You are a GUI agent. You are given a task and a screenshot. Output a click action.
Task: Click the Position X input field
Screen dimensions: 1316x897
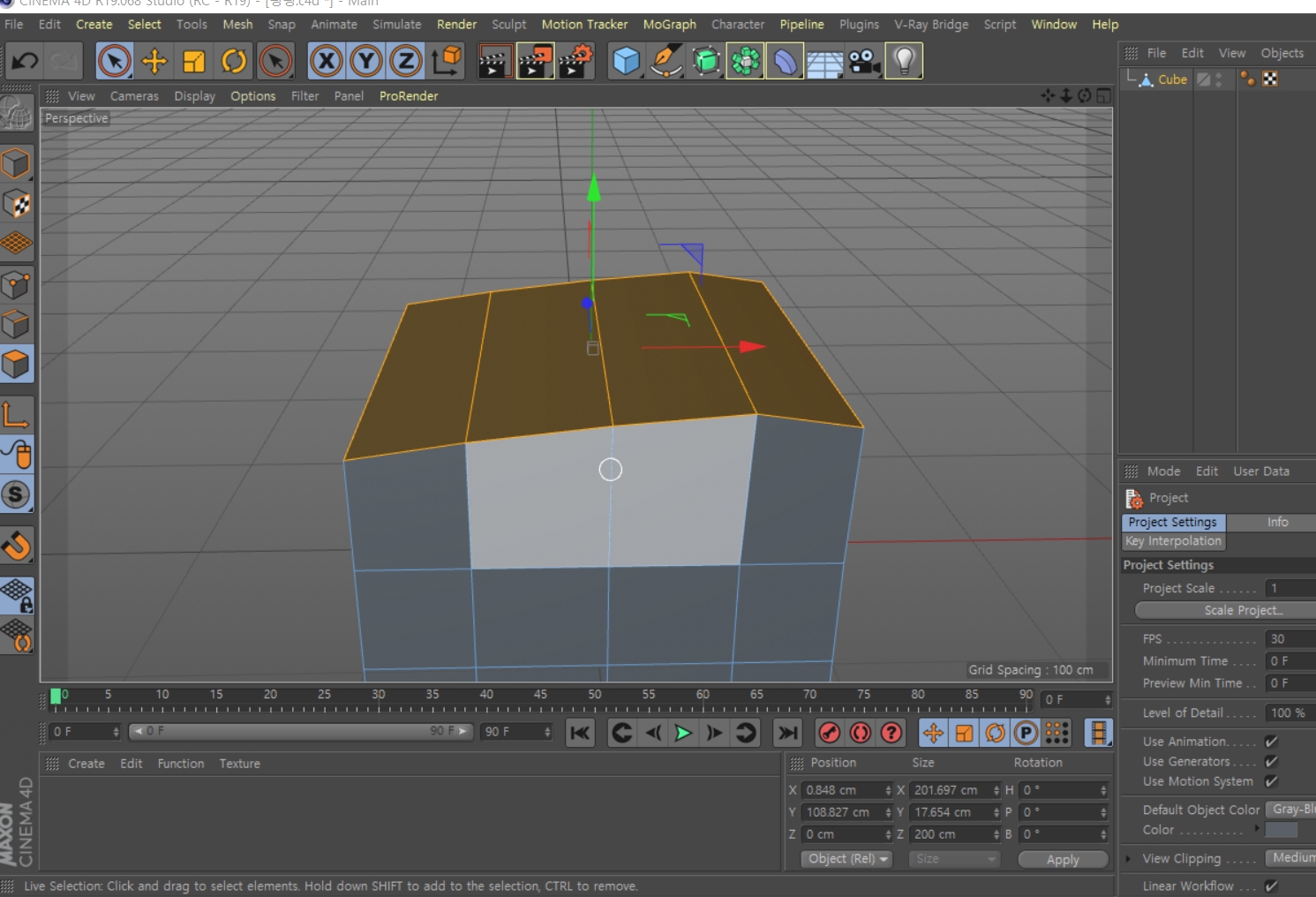pyautogui.click(x=846, y=790)
